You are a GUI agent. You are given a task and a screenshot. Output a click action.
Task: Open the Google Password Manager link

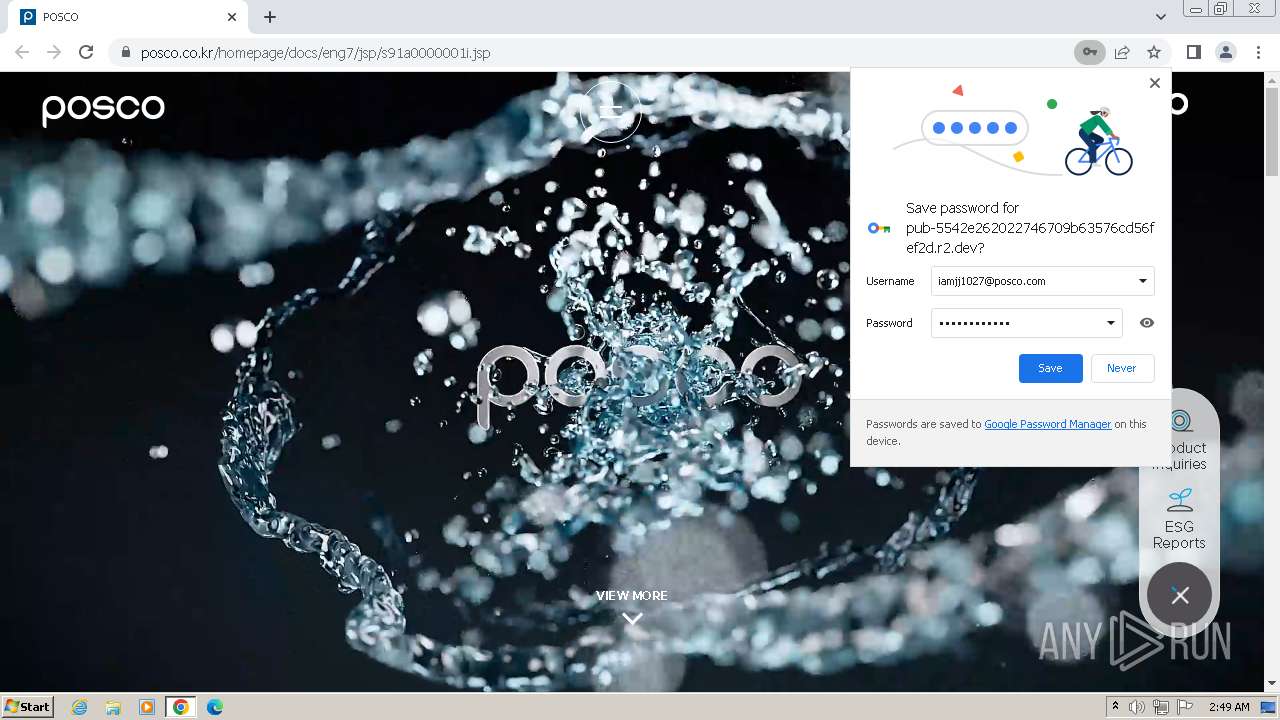[x=1048, y=424]
